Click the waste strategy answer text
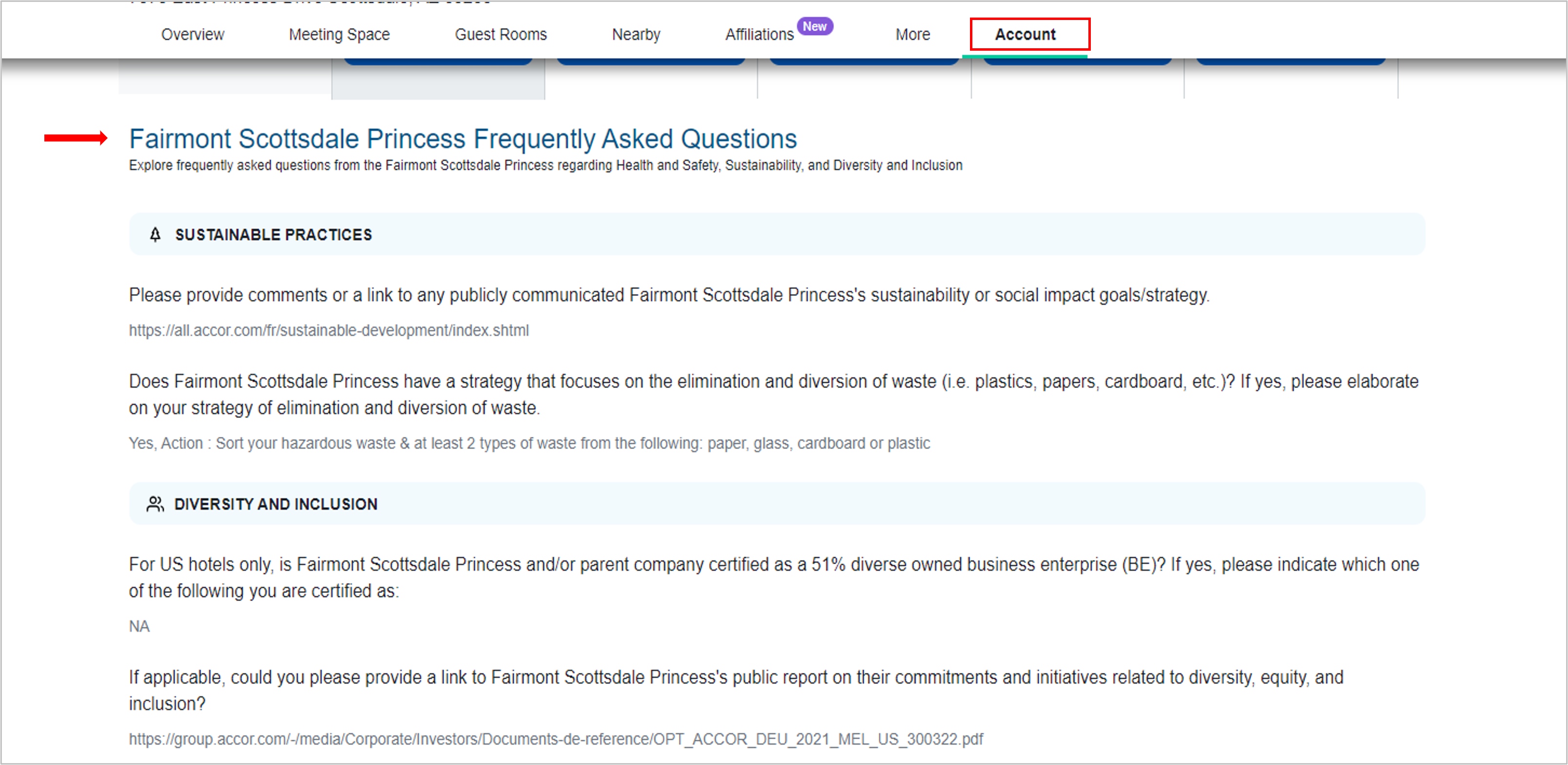 point(529,443)
